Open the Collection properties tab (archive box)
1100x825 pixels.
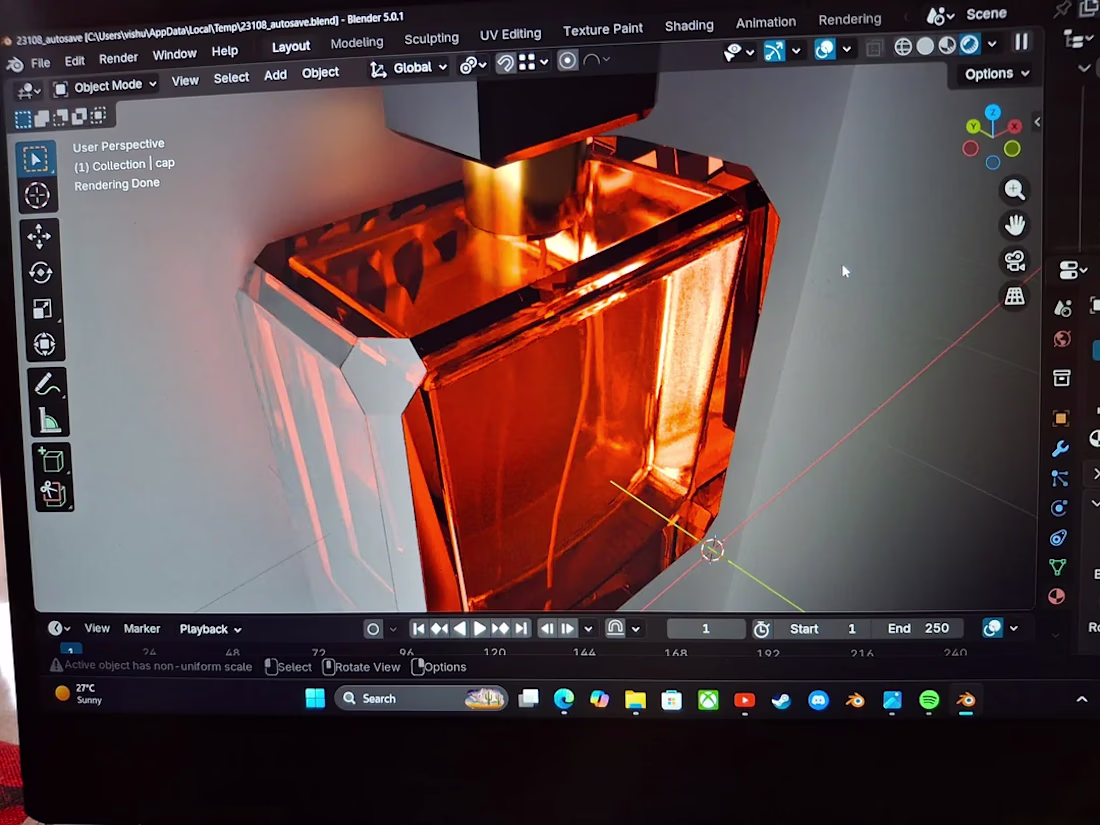coord(1061,378)
